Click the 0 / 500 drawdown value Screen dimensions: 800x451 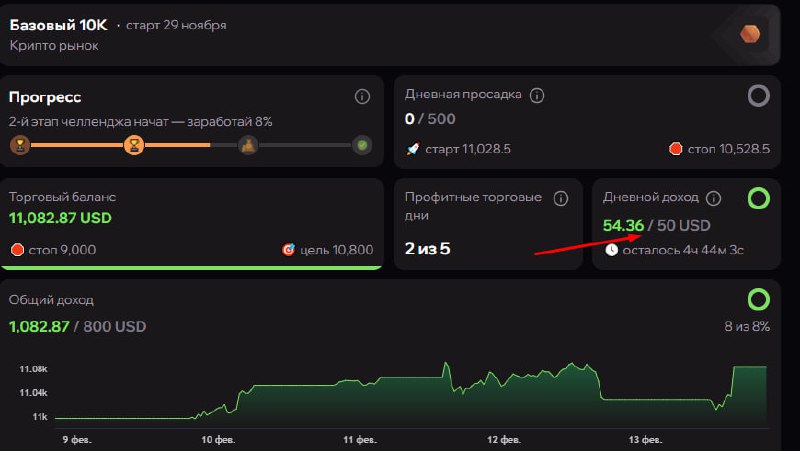430,119
